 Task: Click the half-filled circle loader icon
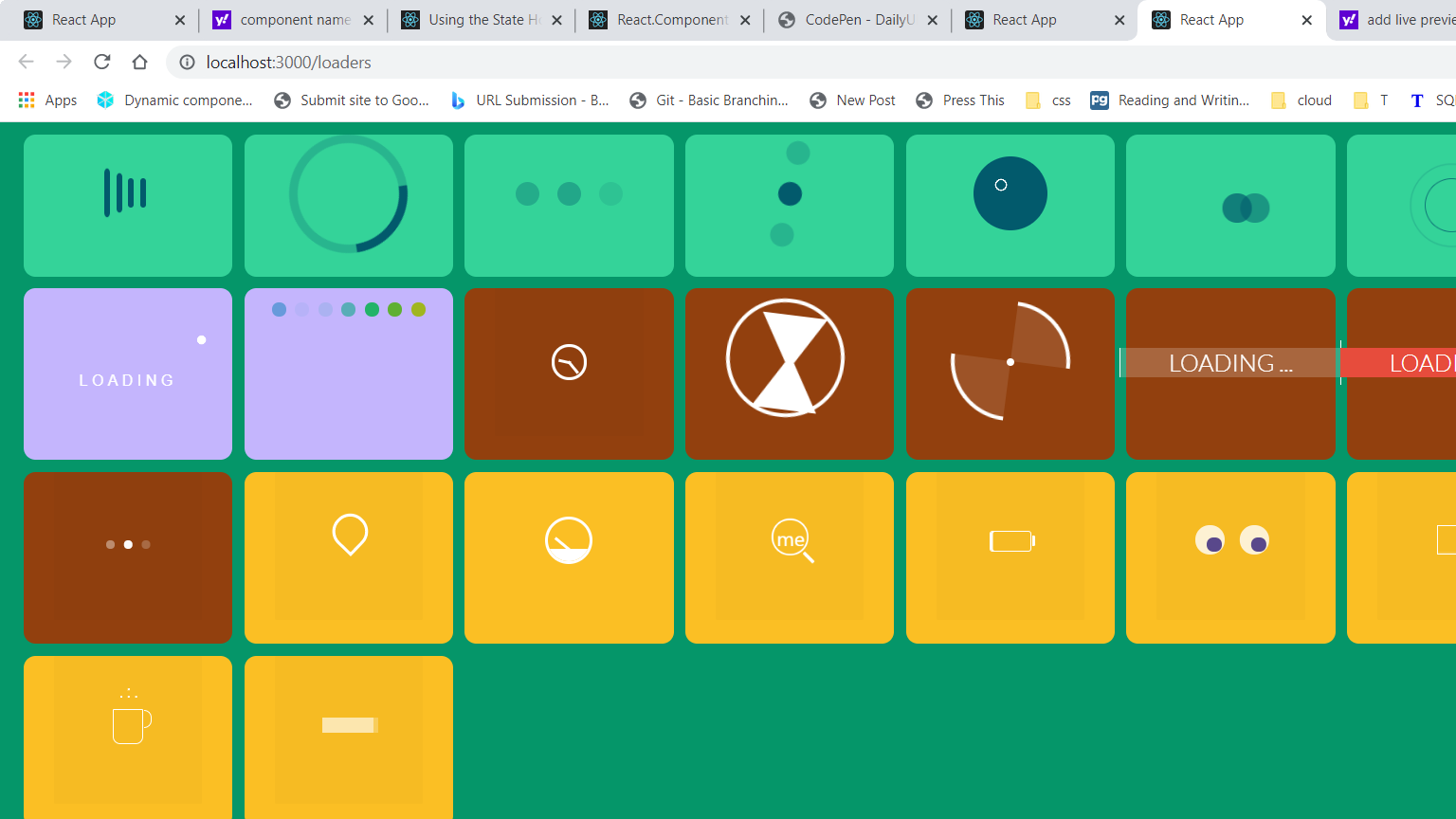569,540
